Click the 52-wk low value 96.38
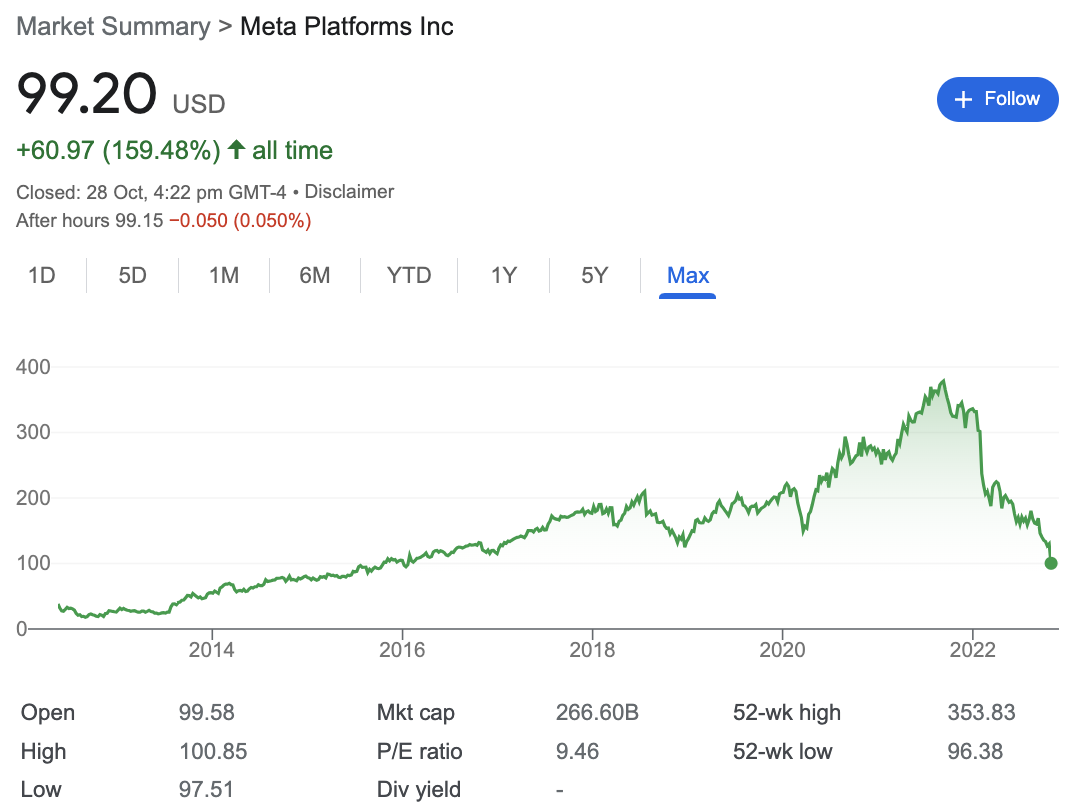Screen dimensions: 1072x808 [975, 751]
